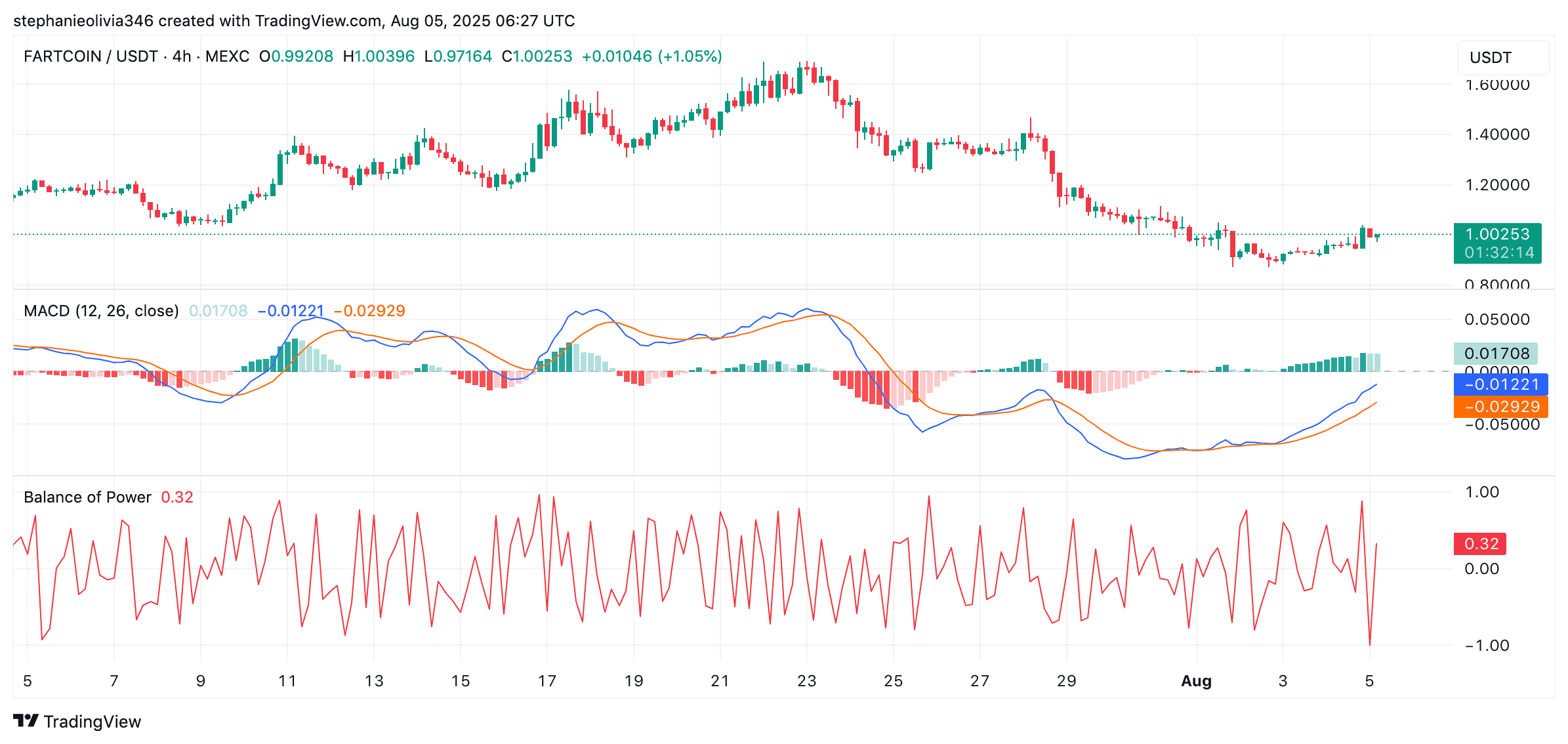This screenshot has width=1568, height=744.
Task: Click the Aug label on time axis
Action: click(1196, 681)
